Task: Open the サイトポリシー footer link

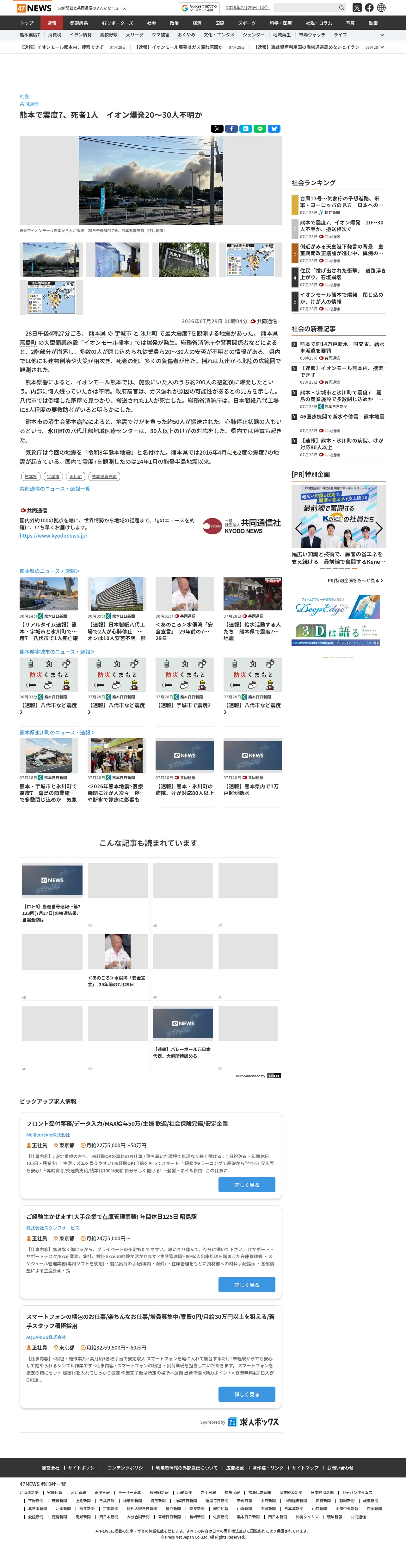Action: [83, 1468]
